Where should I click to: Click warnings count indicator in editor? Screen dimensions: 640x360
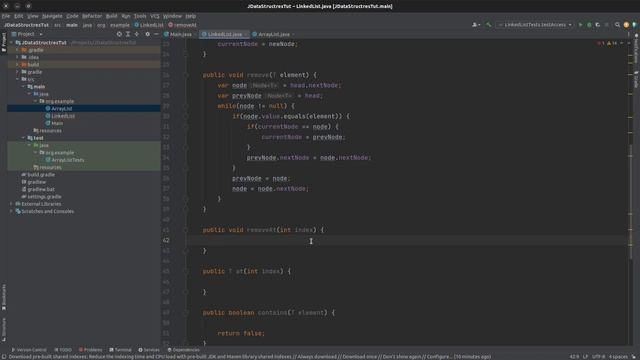pos(612,43)
